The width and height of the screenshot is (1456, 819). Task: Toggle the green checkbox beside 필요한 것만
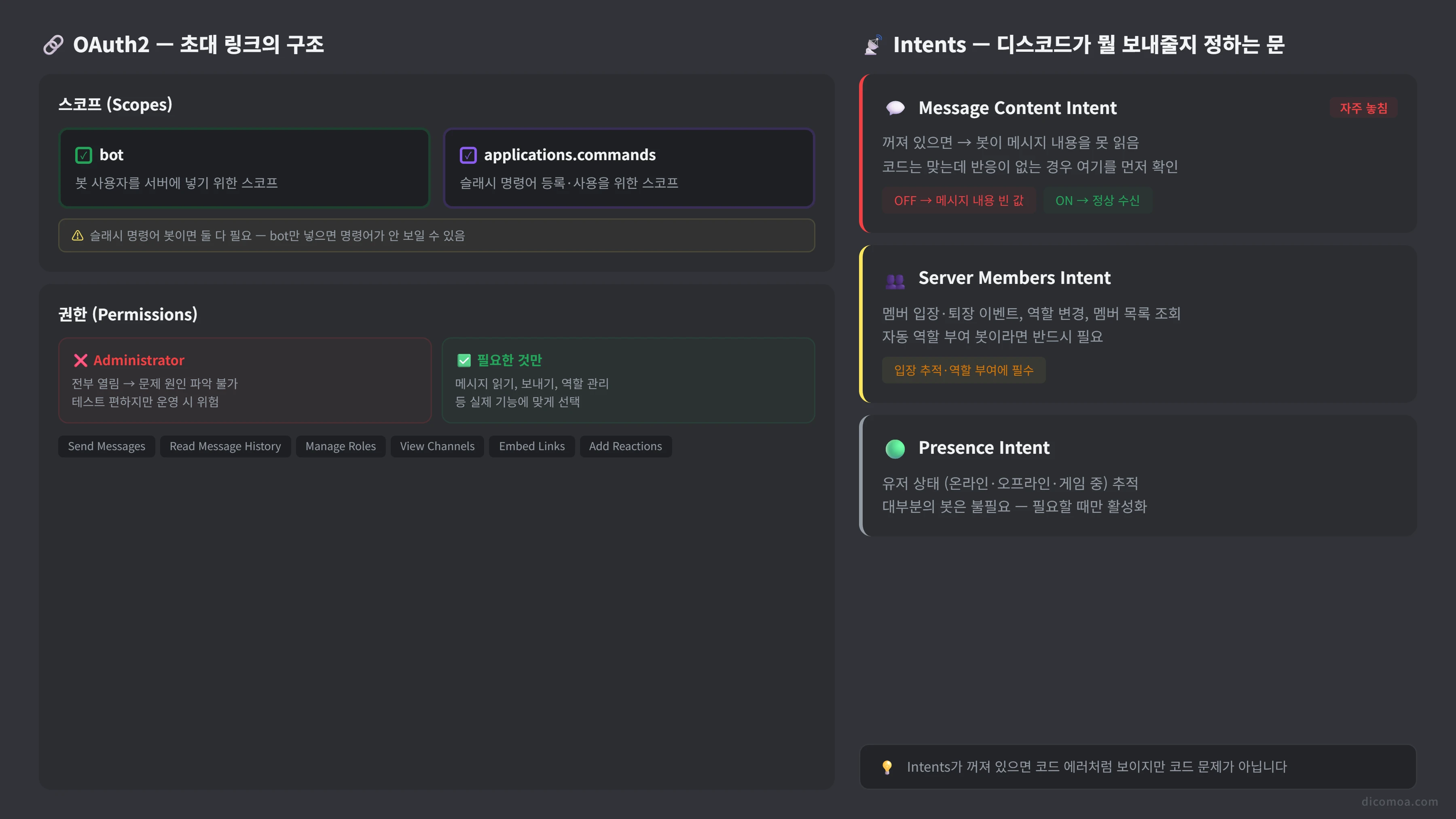click(464, 360)
